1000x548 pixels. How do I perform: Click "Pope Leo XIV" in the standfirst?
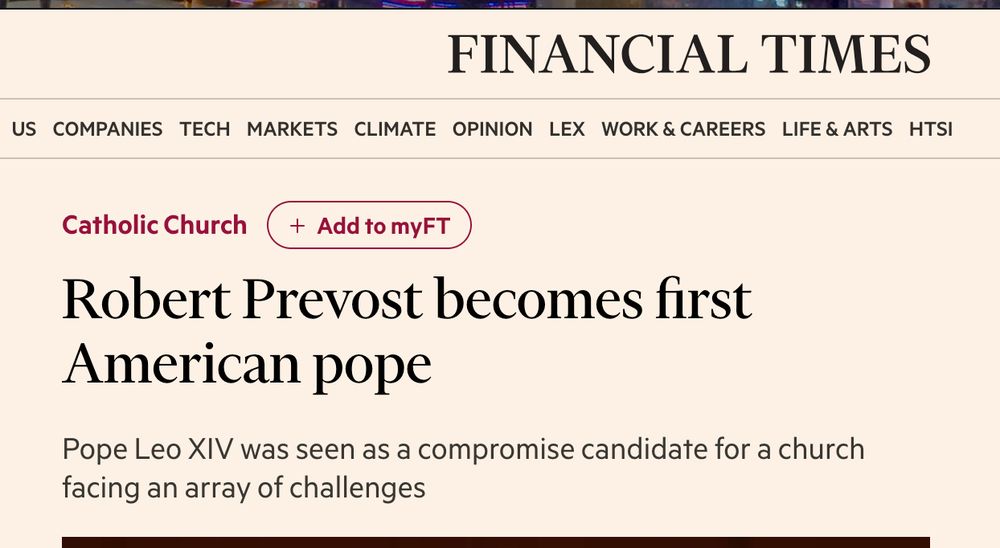click(148, 449)
